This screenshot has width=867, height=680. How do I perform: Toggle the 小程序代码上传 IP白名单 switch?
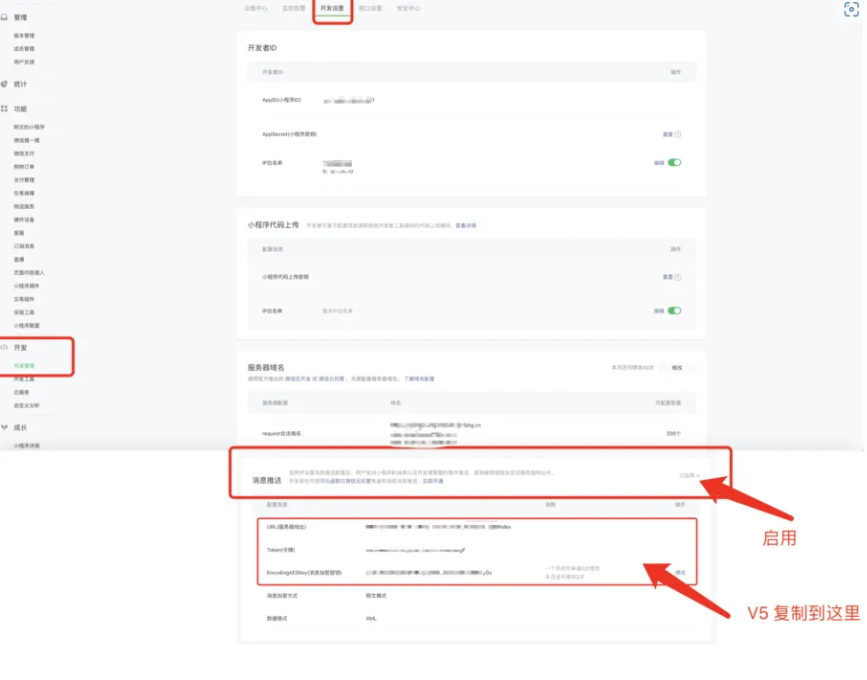pos(675,311)
